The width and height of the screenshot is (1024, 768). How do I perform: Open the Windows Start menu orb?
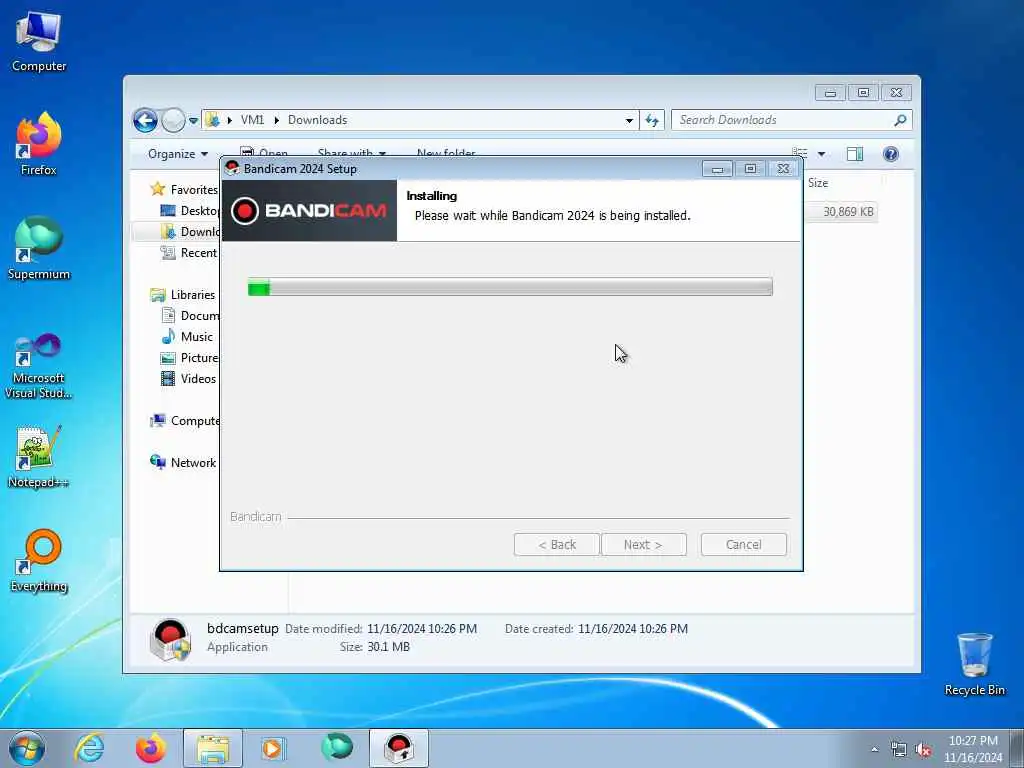(x=27, y=748)
